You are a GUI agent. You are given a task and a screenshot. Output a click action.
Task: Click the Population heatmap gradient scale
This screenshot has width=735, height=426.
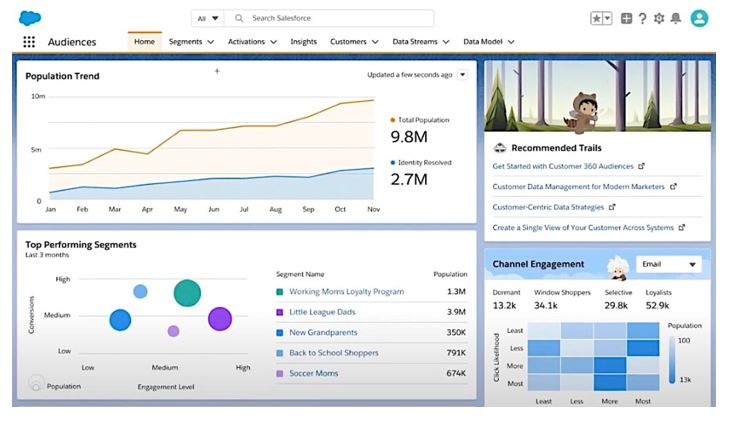(672, 359)
